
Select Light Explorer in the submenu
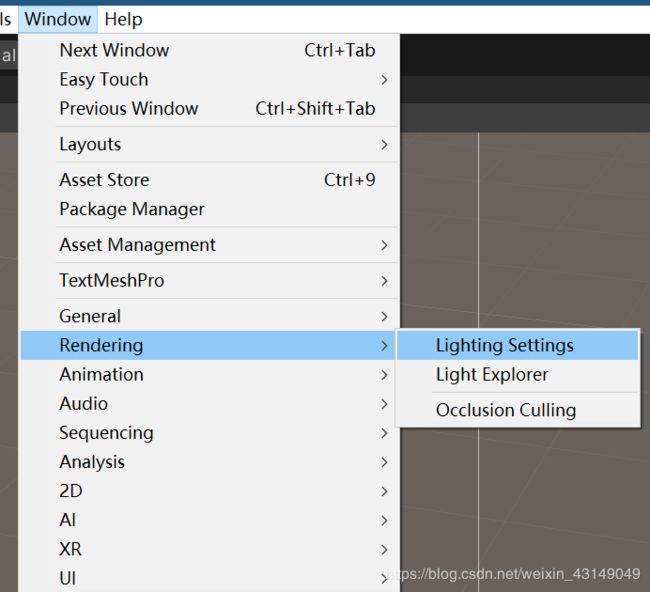(x=517, y=375)
